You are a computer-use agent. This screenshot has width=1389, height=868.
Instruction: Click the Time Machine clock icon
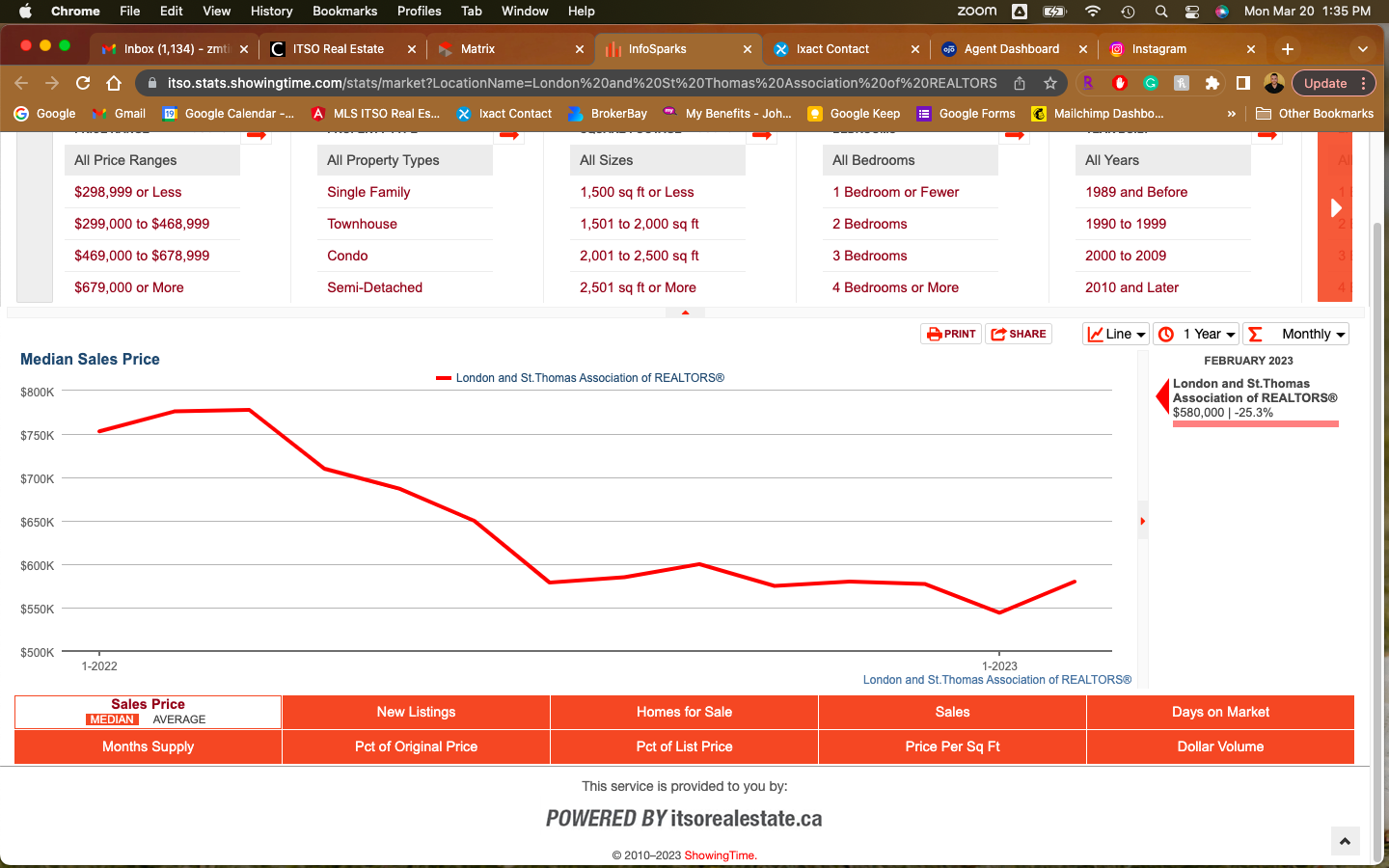tap(1128, 12)
